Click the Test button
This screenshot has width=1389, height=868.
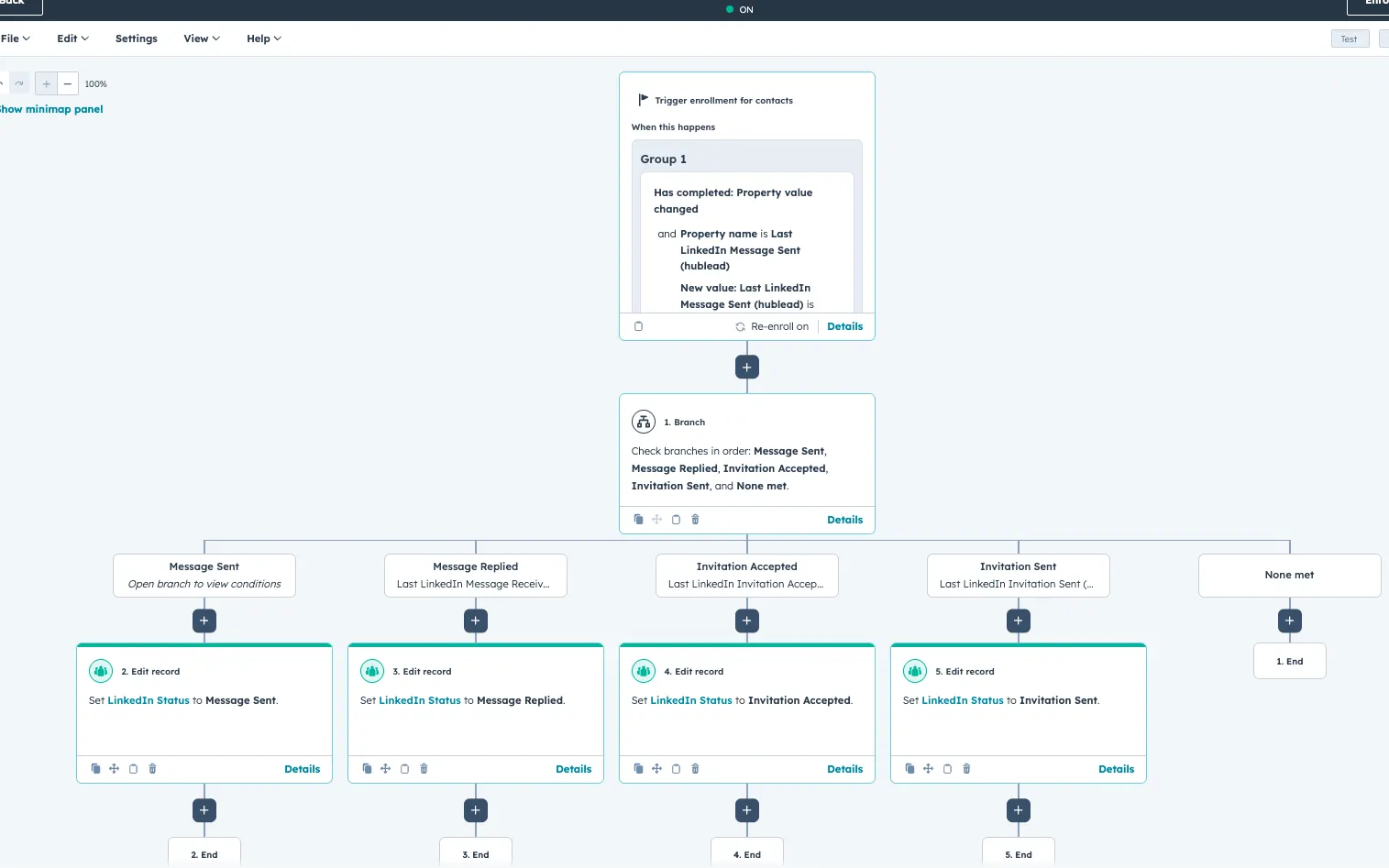[x=1350, y=38]
